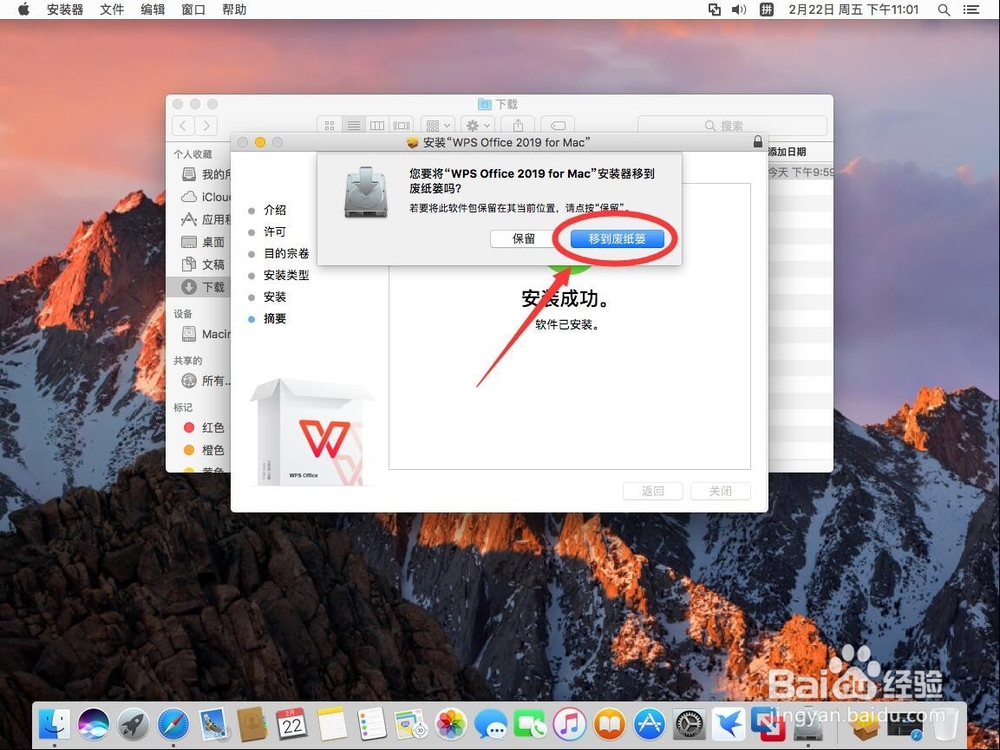Click the Finder edit tags button
This screenshot has width=1000, height=750.
[x=557, y=125]
